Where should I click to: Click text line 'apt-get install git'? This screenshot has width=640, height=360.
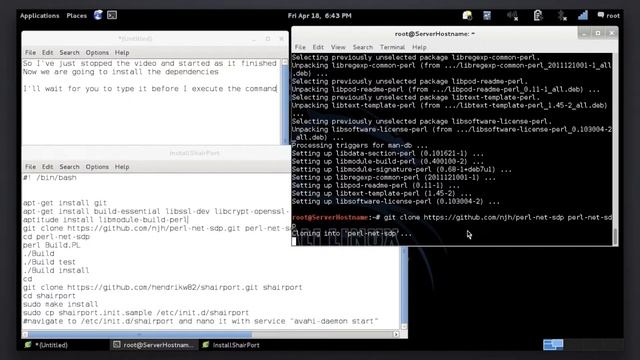tap(65, 203)
